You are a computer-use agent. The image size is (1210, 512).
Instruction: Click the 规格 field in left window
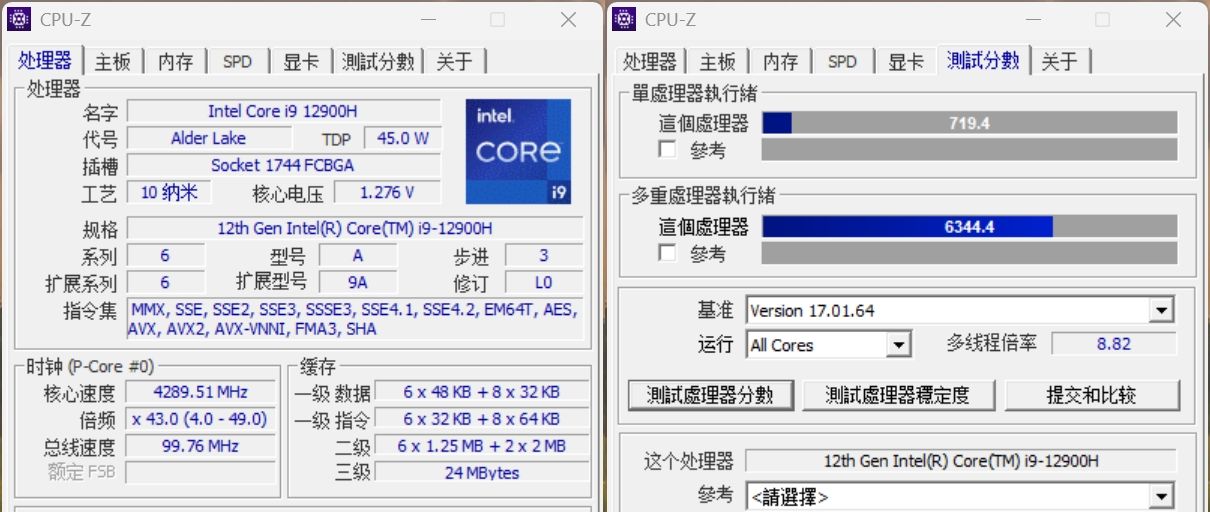click(x=355, y=228)
